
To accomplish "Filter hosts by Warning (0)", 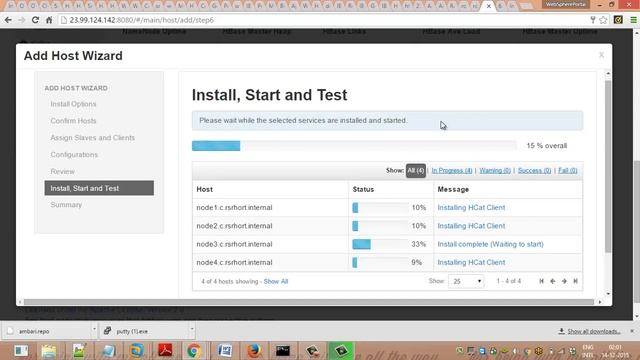I will click(x=495, y=171).
